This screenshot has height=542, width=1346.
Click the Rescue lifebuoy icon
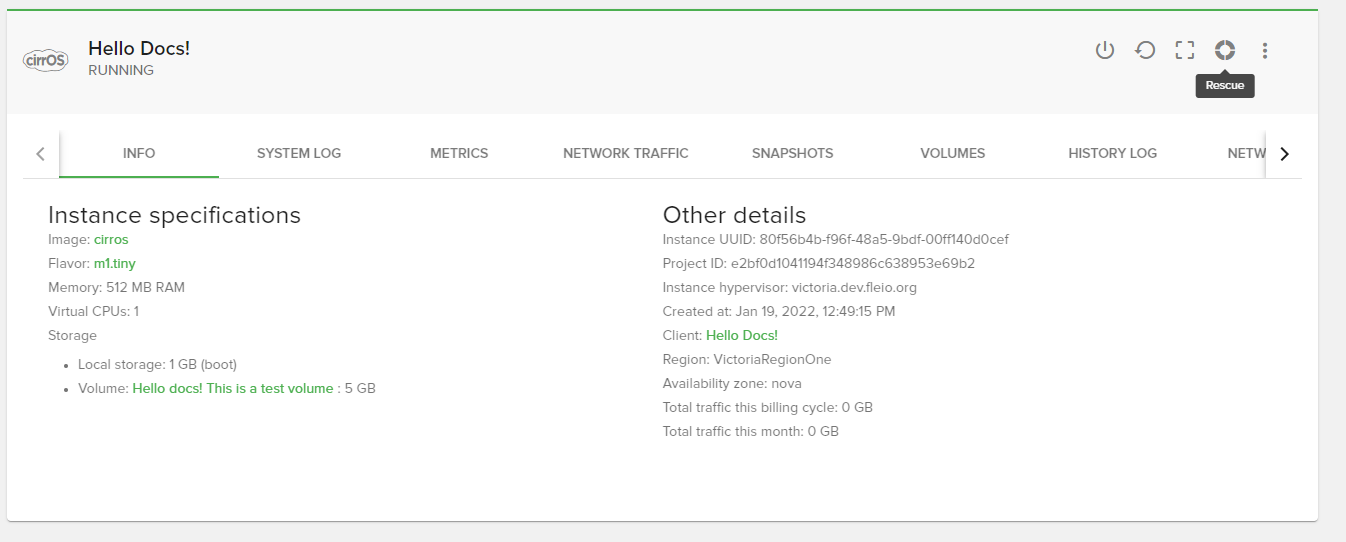(1225, 50)
